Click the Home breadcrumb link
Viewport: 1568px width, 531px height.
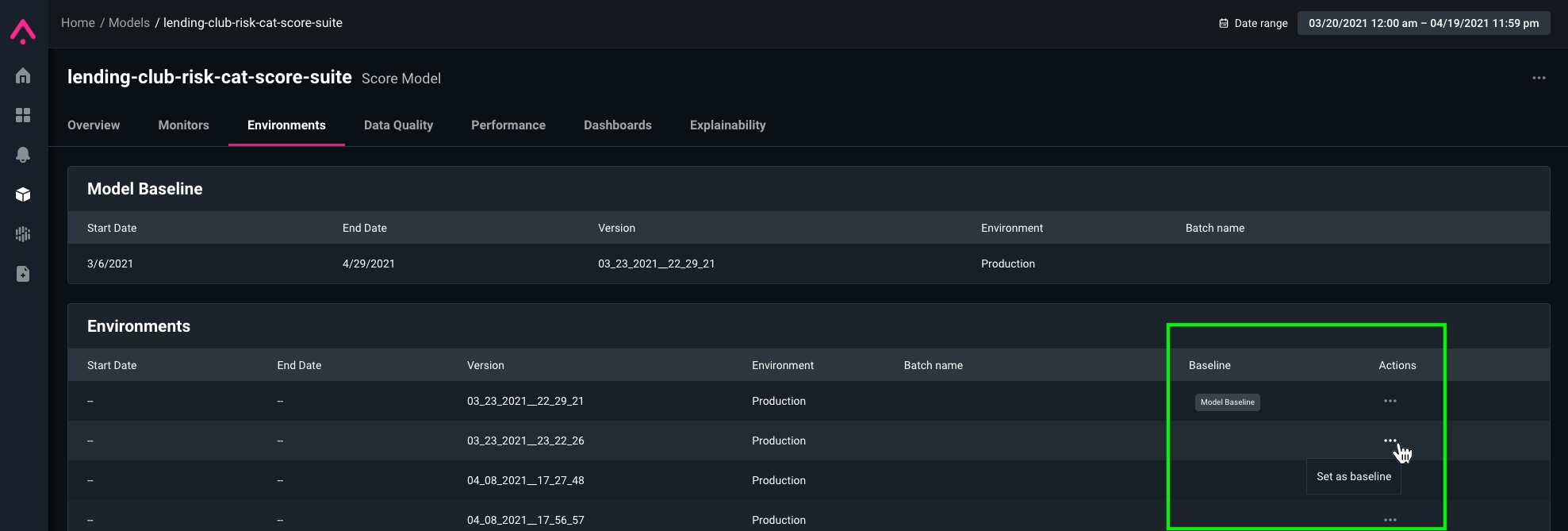[78, 23]
